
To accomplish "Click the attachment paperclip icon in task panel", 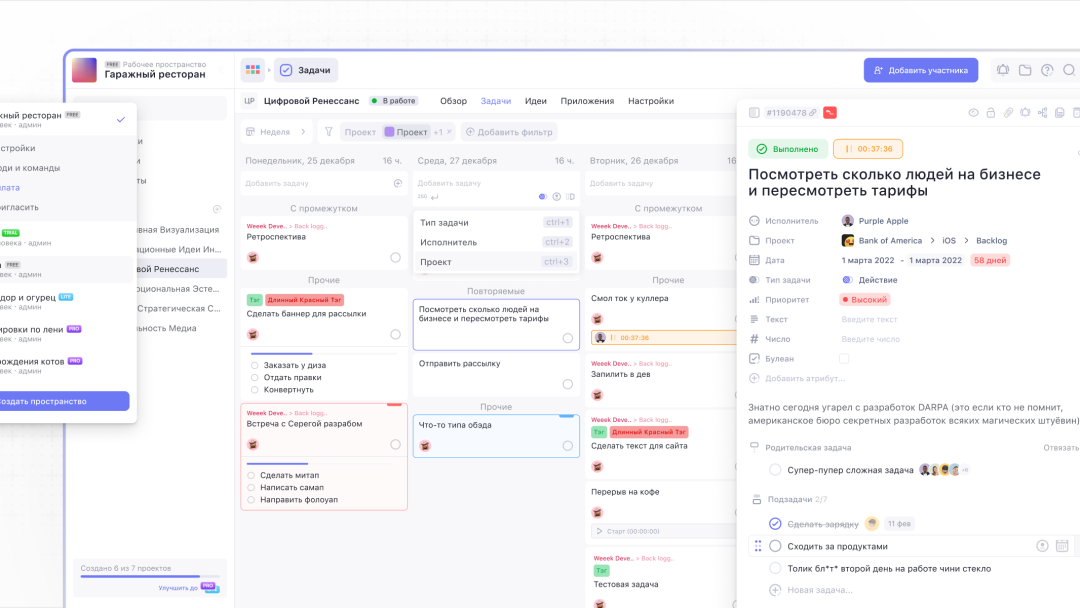I will click(x=1008, y=113).
